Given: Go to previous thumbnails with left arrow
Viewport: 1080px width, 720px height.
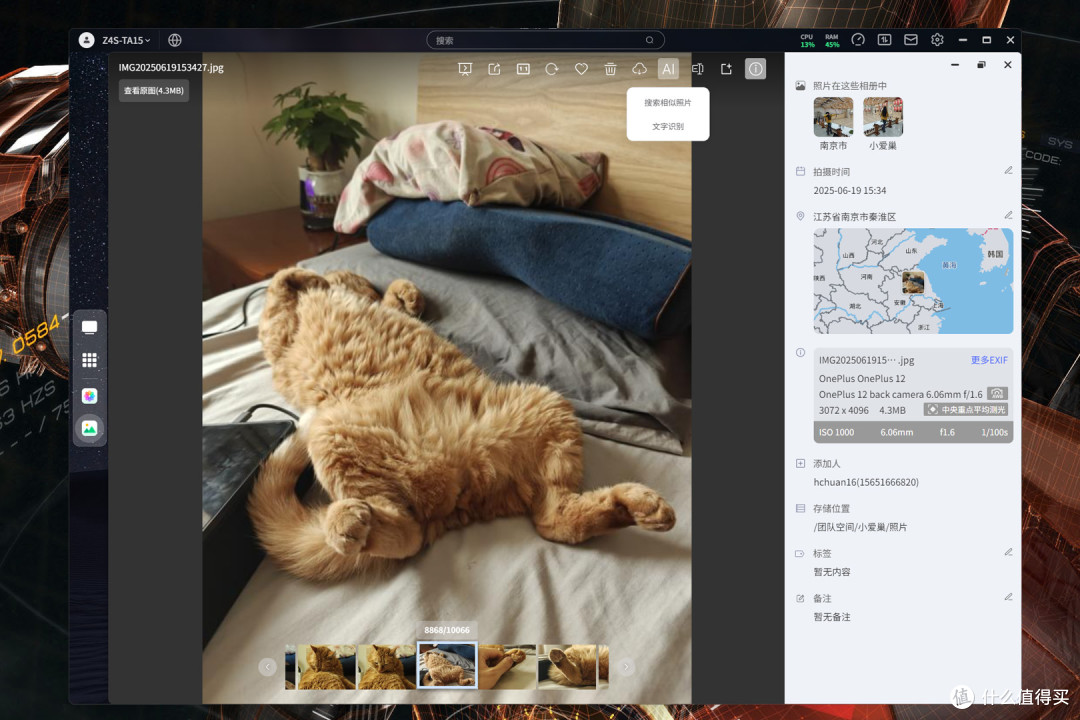Looking at the screenshot, I should tap(268, 667).
